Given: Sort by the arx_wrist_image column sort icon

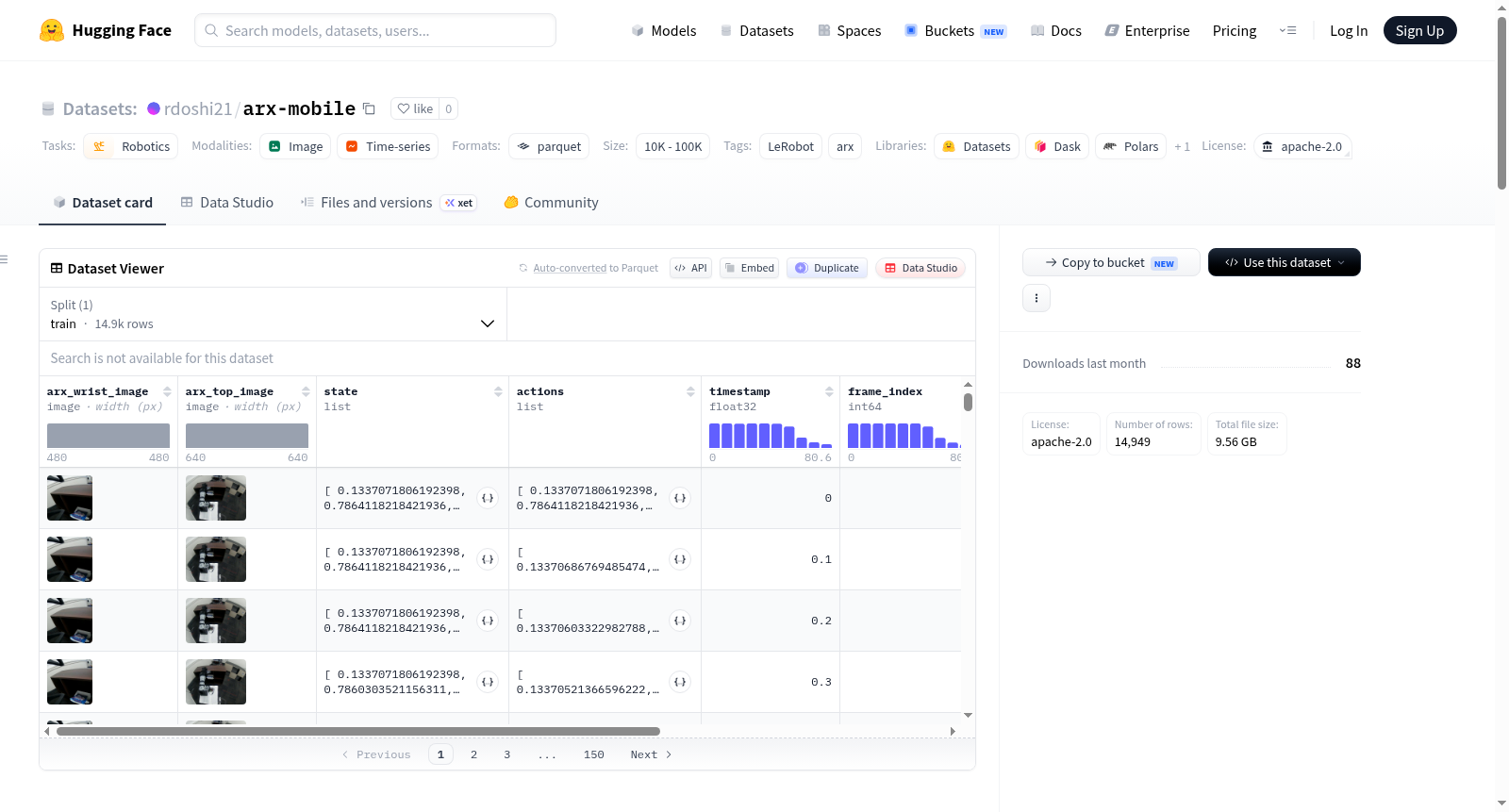Looking at the screenshot, I should [x=167, y=391].
